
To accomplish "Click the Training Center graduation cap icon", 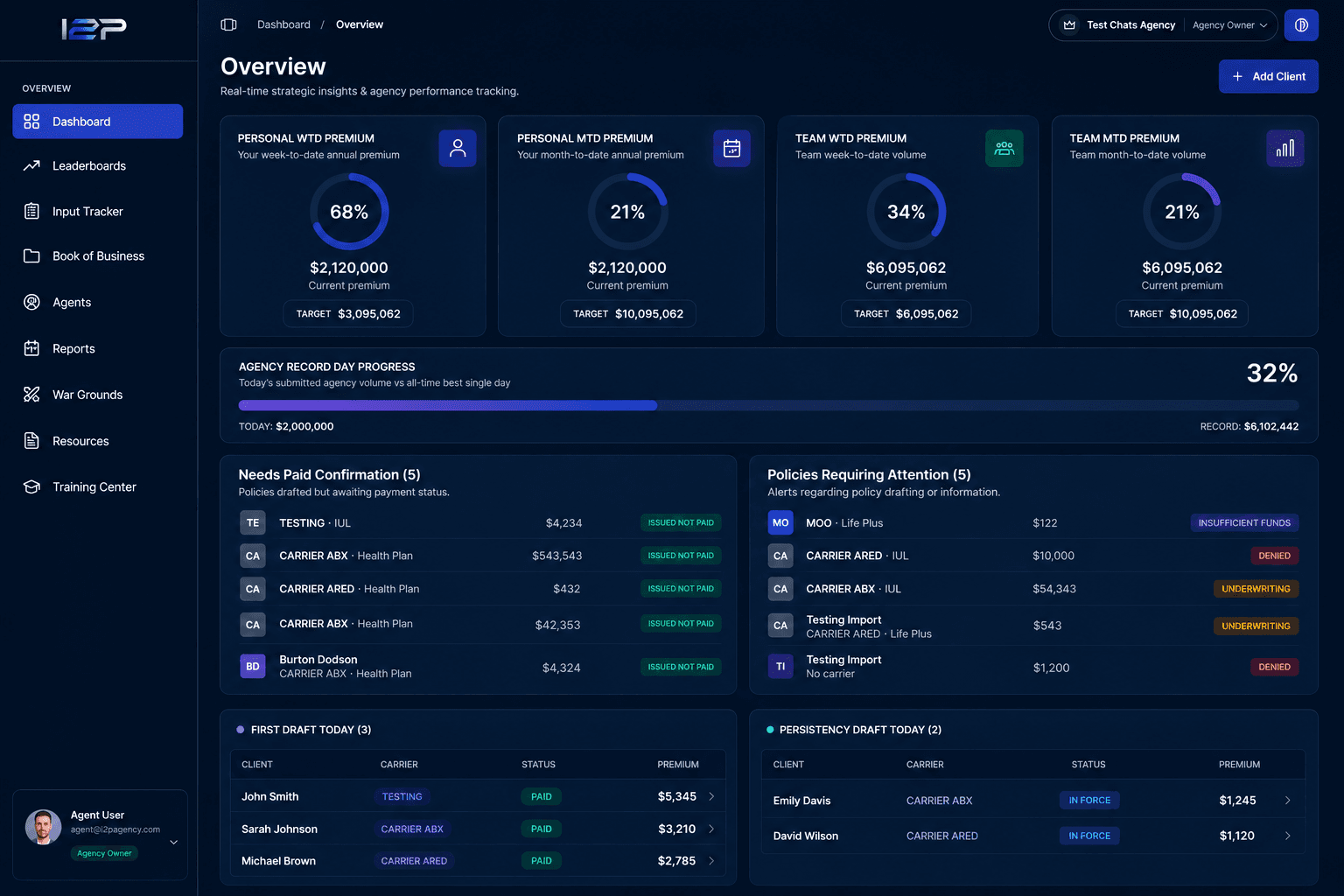I will (x=31, y=486).
